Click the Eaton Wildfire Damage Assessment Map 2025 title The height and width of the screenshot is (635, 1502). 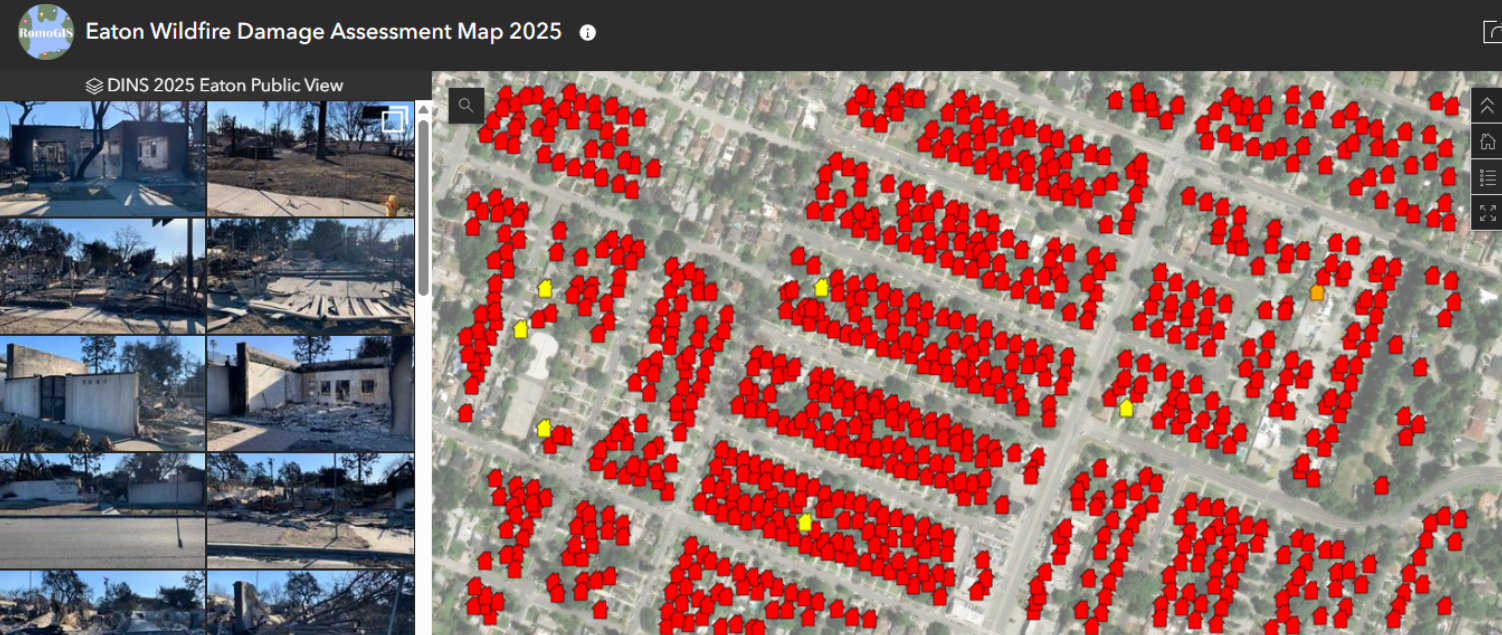pos(324,32)
